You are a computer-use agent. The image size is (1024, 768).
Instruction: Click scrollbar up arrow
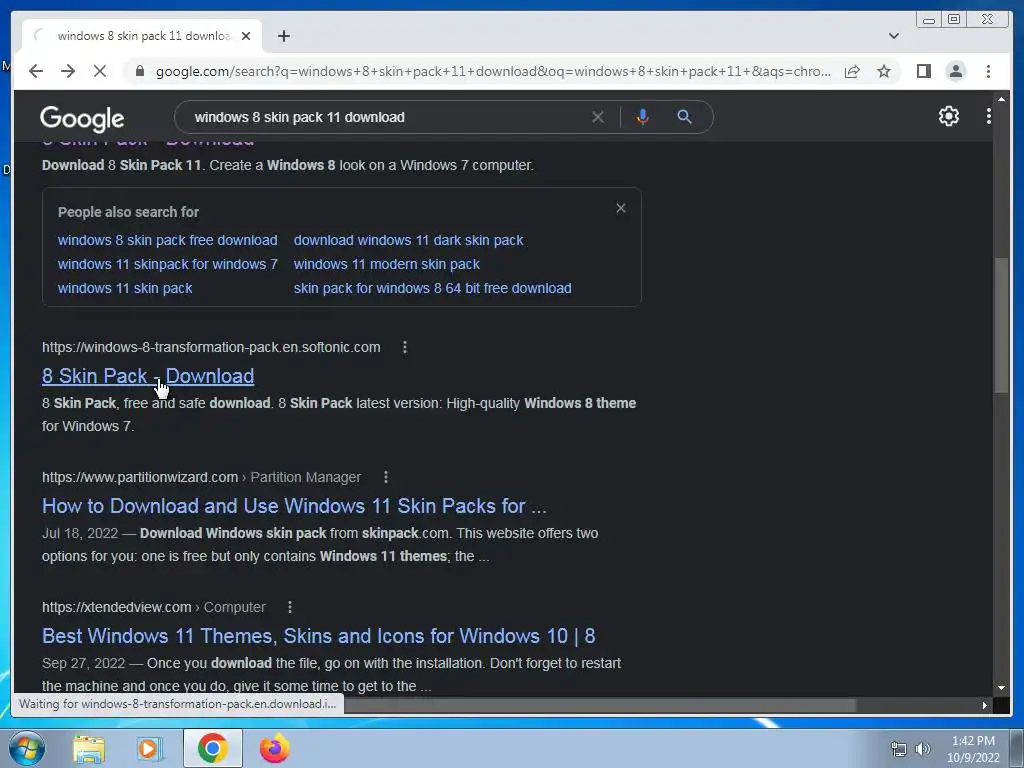click(1001, 99)
